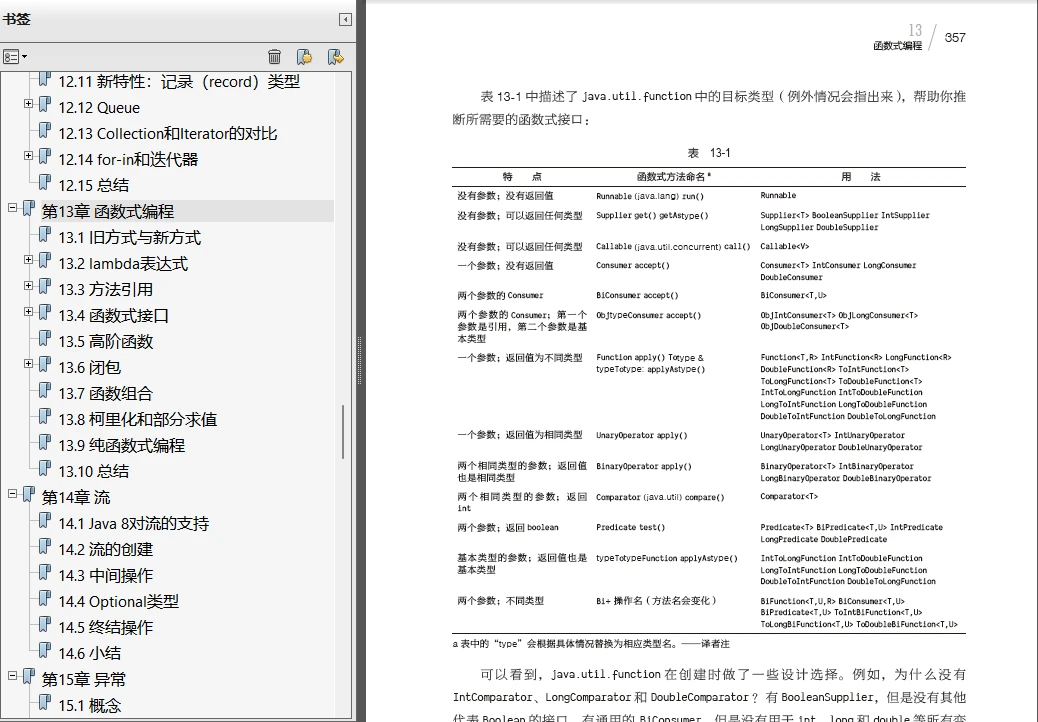Click the table cell Runnable (java.lang) run()
Screen dimensions: 1038x722
pos(649,196)
